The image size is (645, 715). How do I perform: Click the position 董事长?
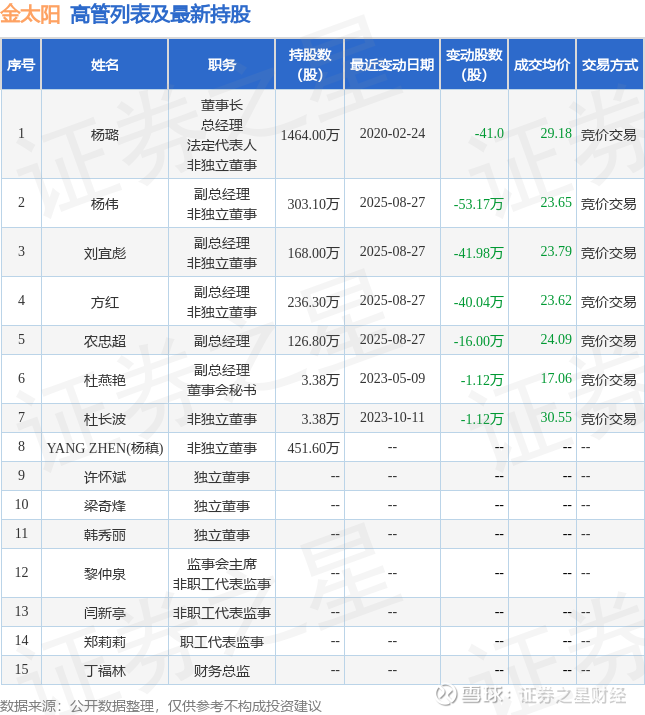(222, 105)
